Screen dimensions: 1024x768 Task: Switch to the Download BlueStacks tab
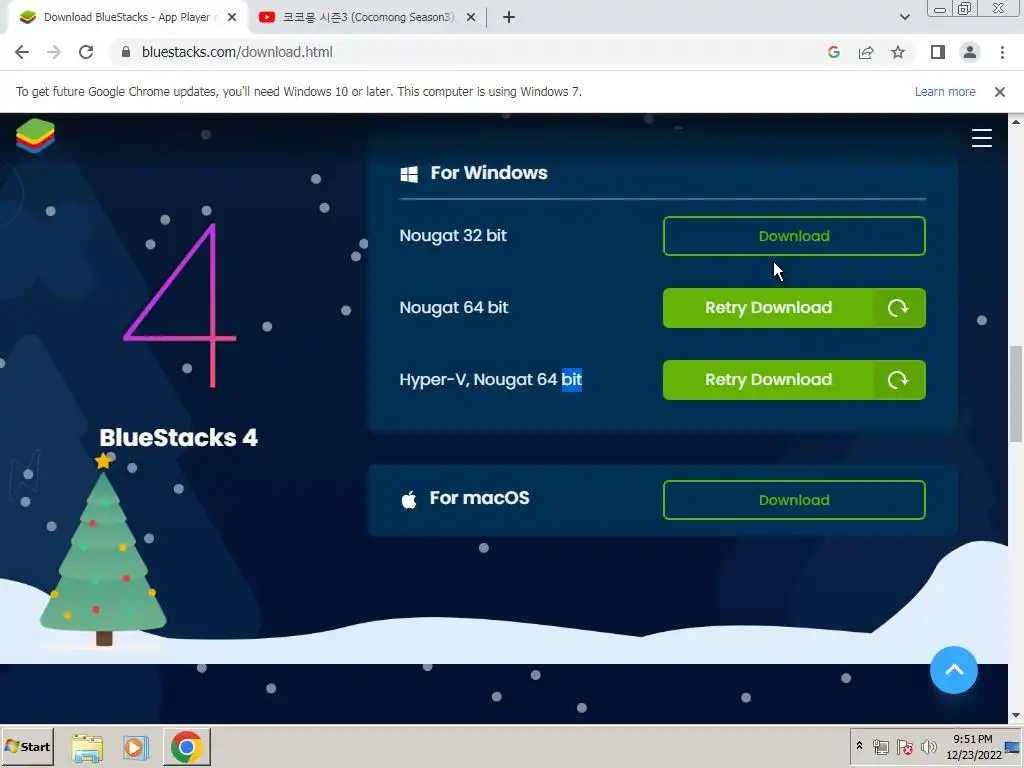[x=127, y=18]
